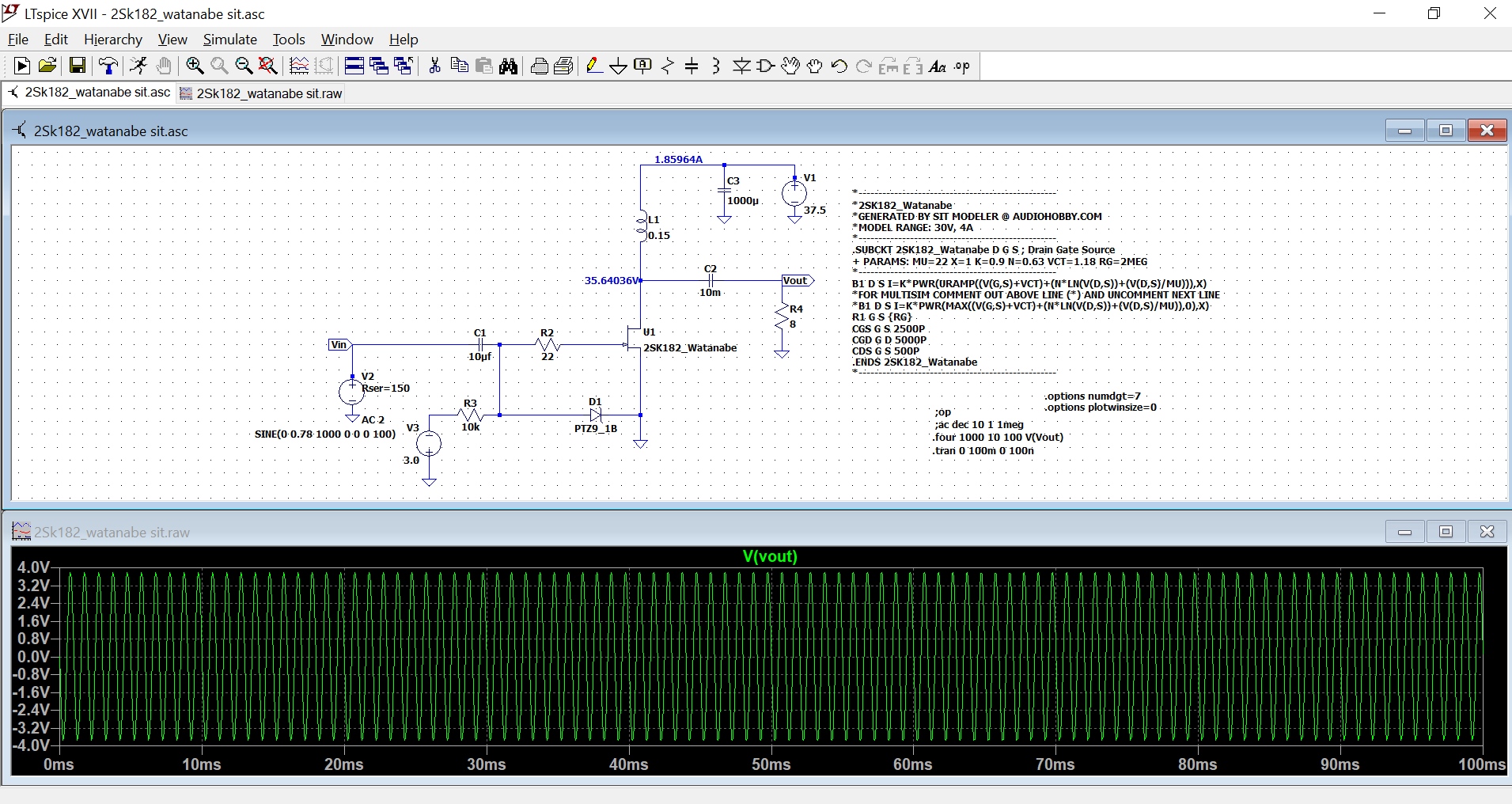Viewport: 1512px width, 804px height.
Task: Select the Move open-hand tool
Action: tap(790, 66)
